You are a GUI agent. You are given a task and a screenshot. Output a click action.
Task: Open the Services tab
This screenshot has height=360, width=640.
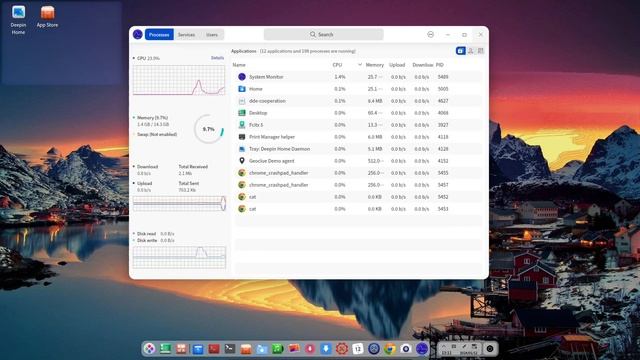click(187, 35)
